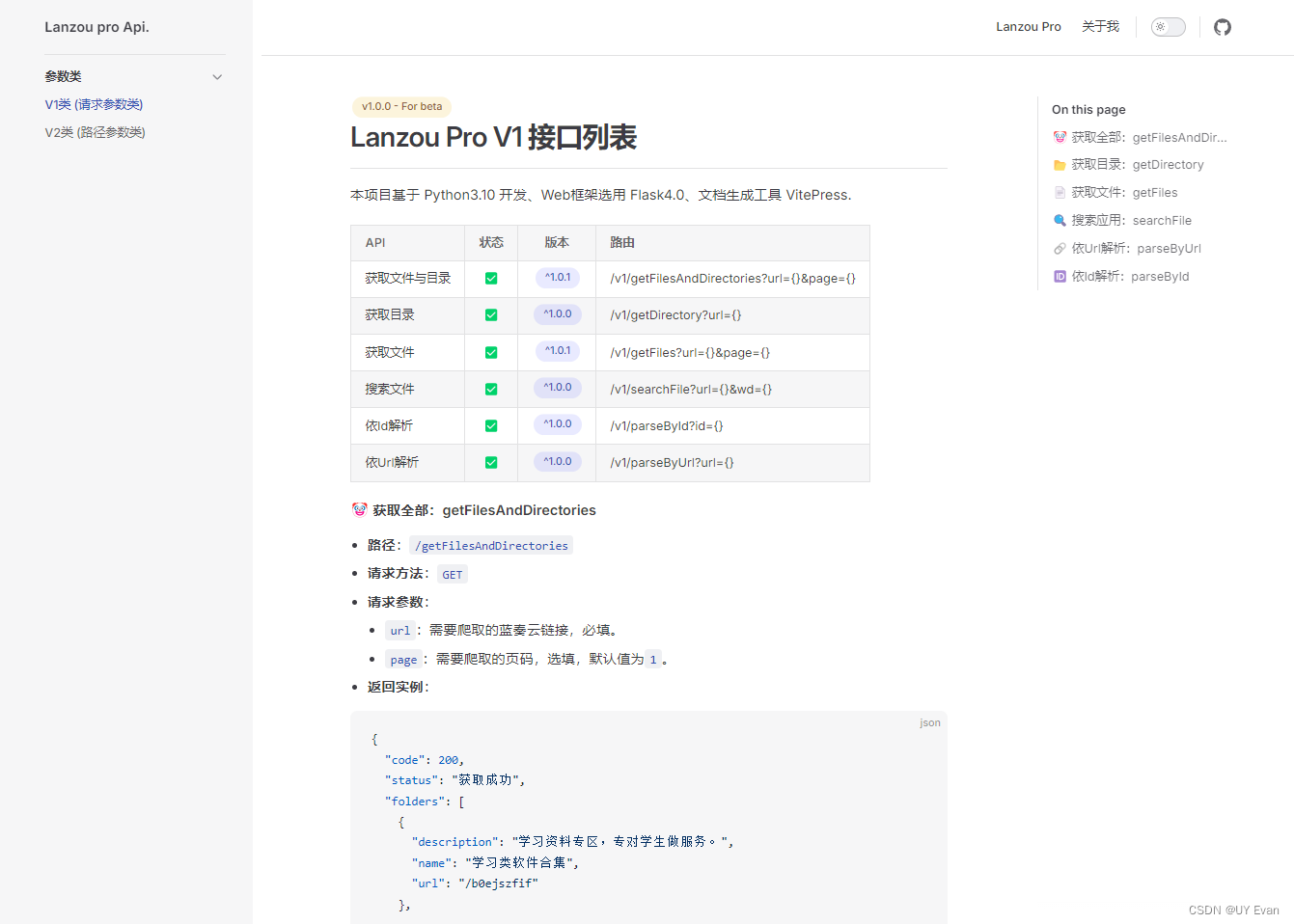The width and height of the screenshot is (1294, 924).
Task: Collapse the 参数类 sidebar section chevron
Action: (217, 77)
